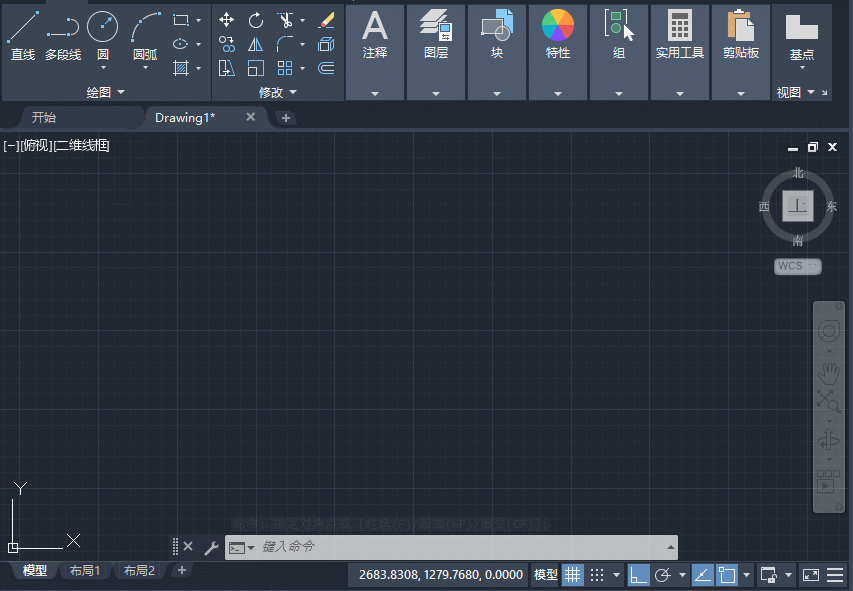This screenshot has height=591, width=853.
Task: Switch to the Drawing1* tab
Action: point(185,118)
